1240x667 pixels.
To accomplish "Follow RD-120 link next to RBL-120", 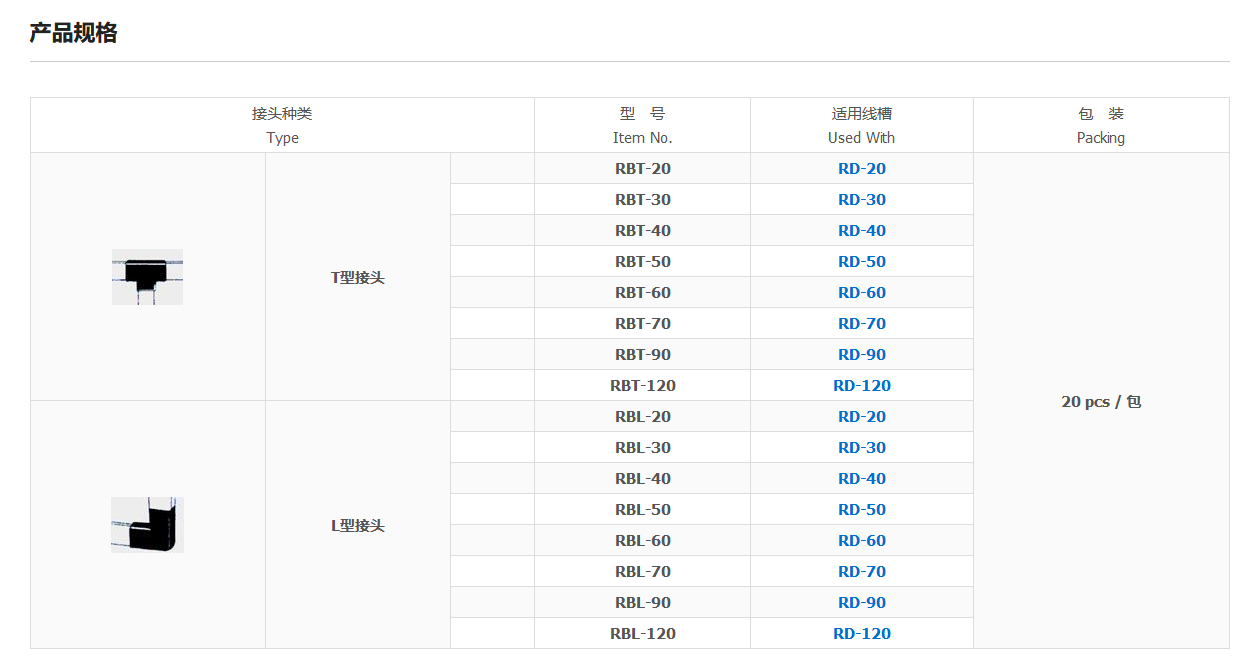I will click(862, 634).
